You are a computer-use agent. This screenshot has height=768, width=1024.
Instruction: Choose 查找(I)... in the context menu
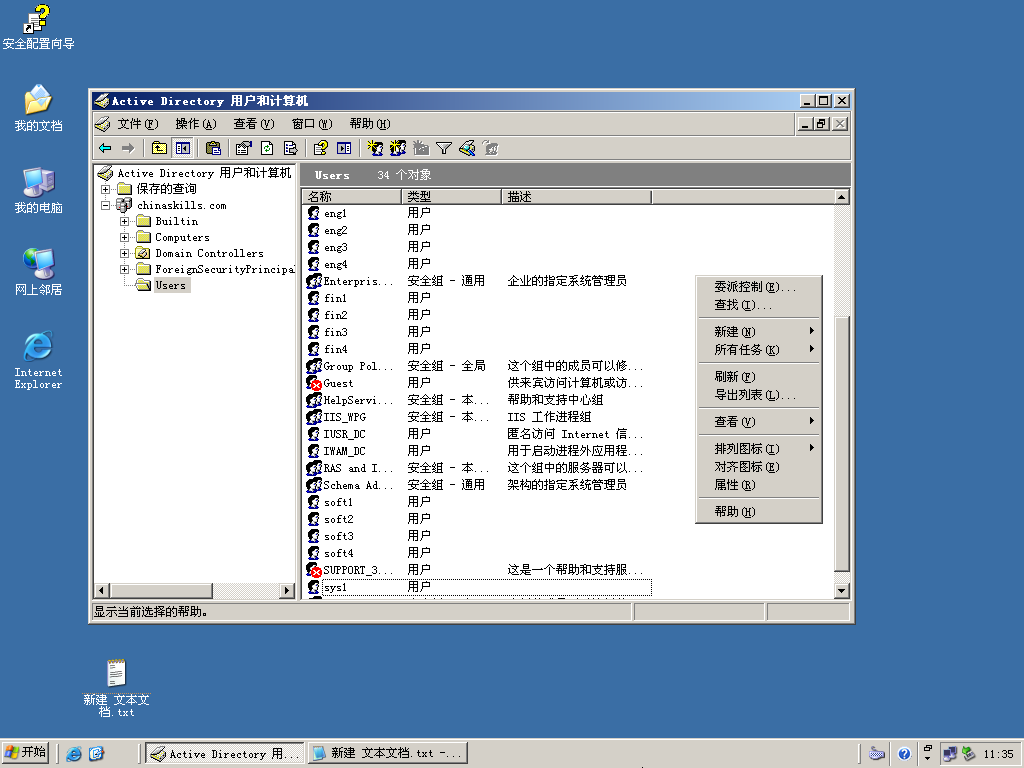coord(758,305)
